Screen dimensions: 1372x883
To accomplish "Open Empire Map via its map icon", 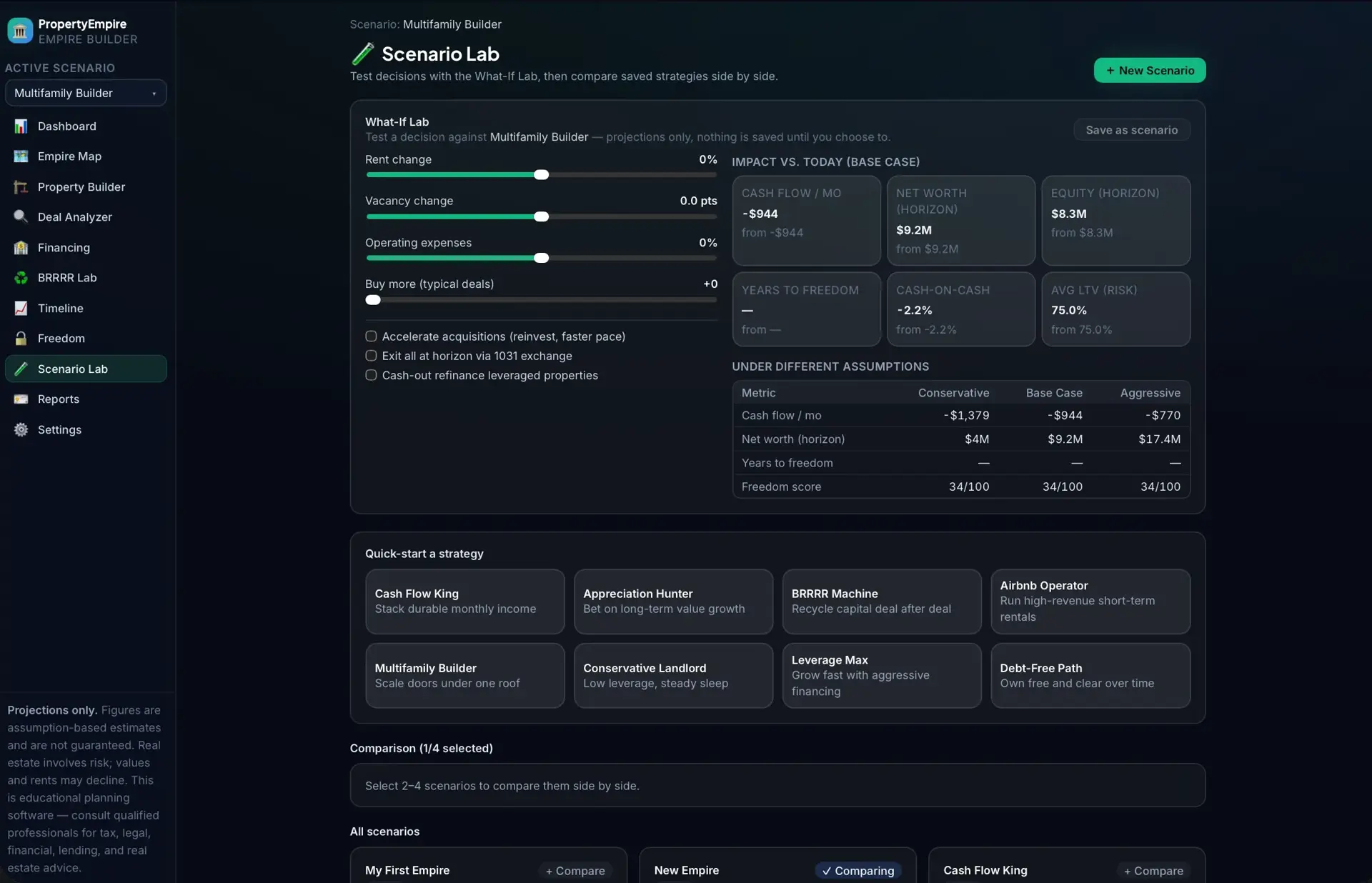I will click(x=21, y=156).
